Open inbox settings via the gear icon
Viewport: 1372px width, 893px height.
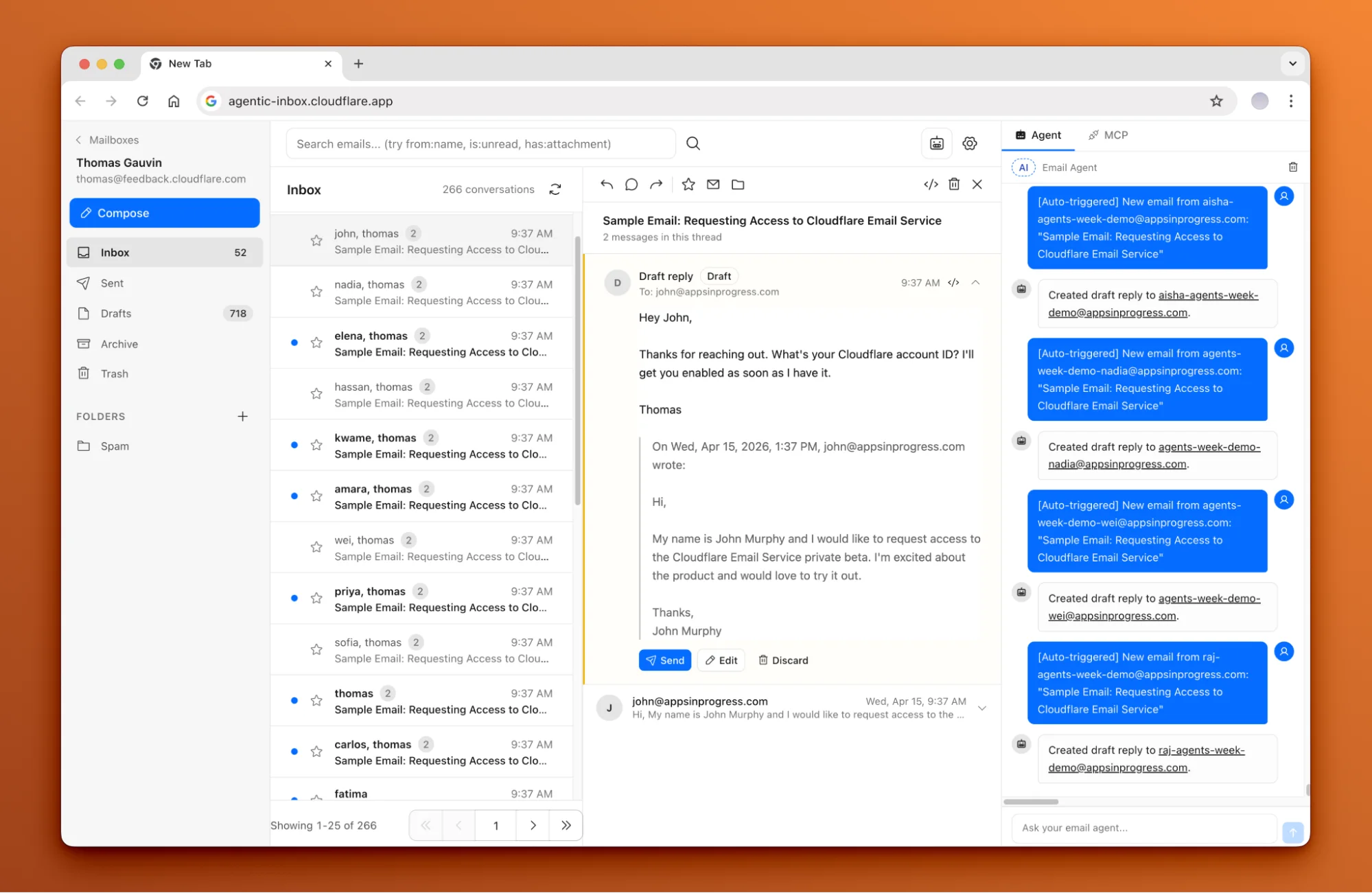(x=970, y=143)
